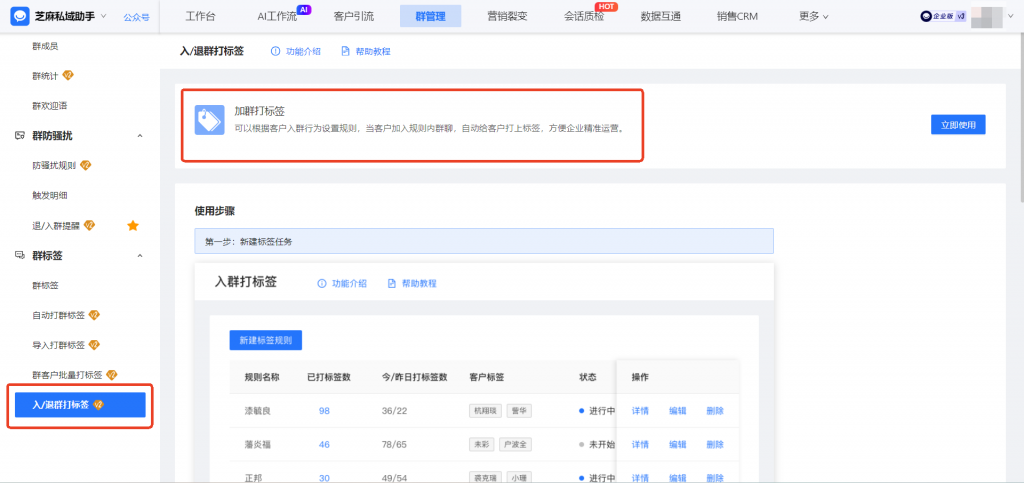Open the user avatar dropdown arrow
1024x483 pixels.
1011,17
